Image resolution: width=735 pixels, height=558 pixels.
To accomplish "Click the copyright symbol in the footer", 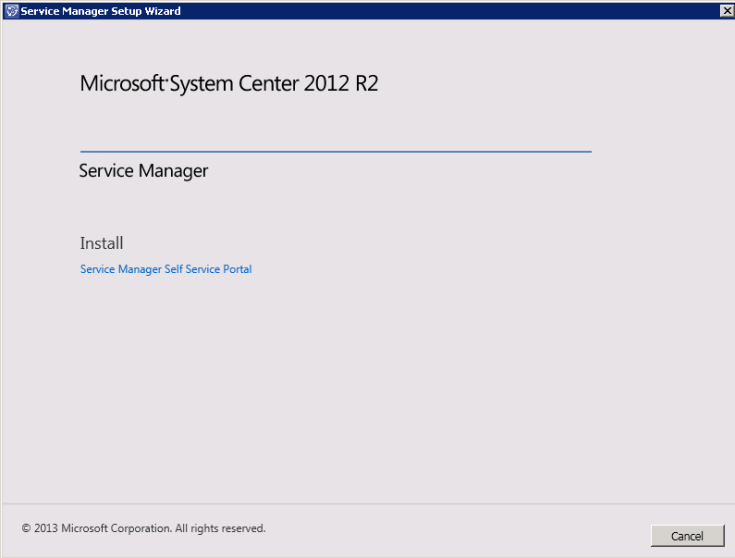I will 26,527.
